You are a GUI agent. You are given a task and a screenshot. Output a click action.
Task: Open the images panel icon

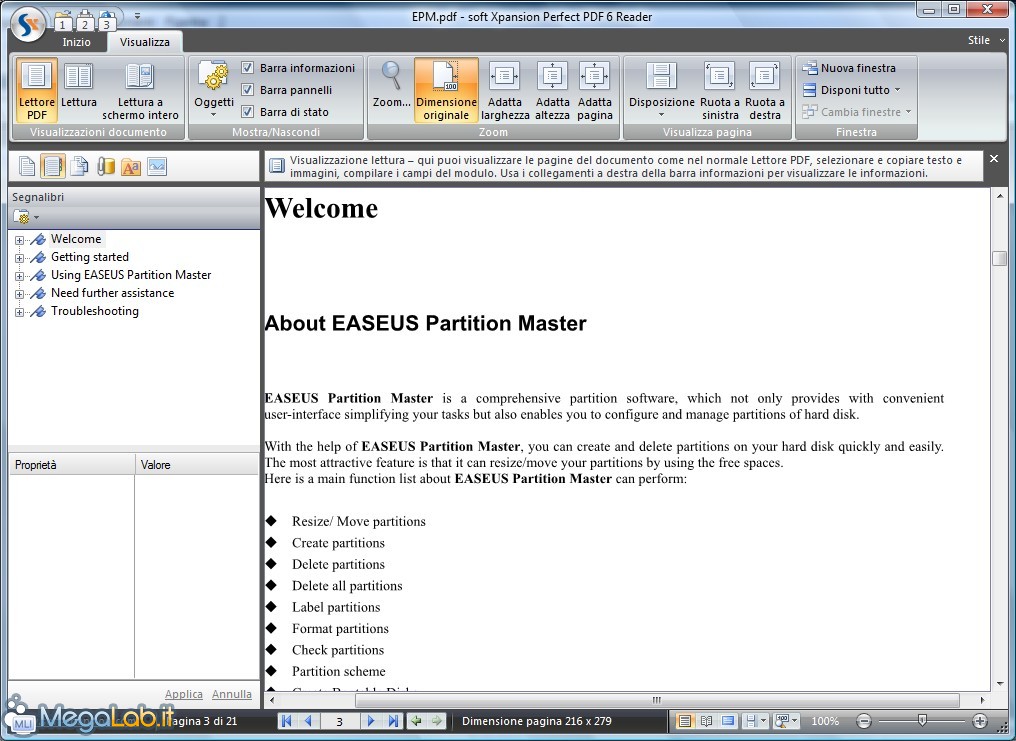[x=157, y=166]
